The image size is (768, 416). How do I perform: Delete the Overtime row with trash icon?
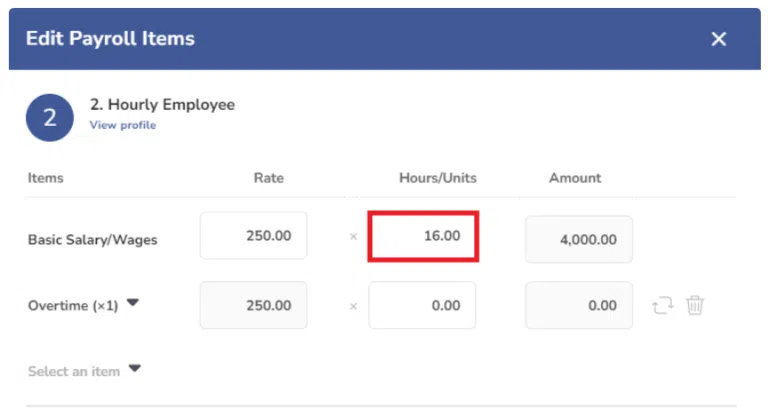coord(695,305)
